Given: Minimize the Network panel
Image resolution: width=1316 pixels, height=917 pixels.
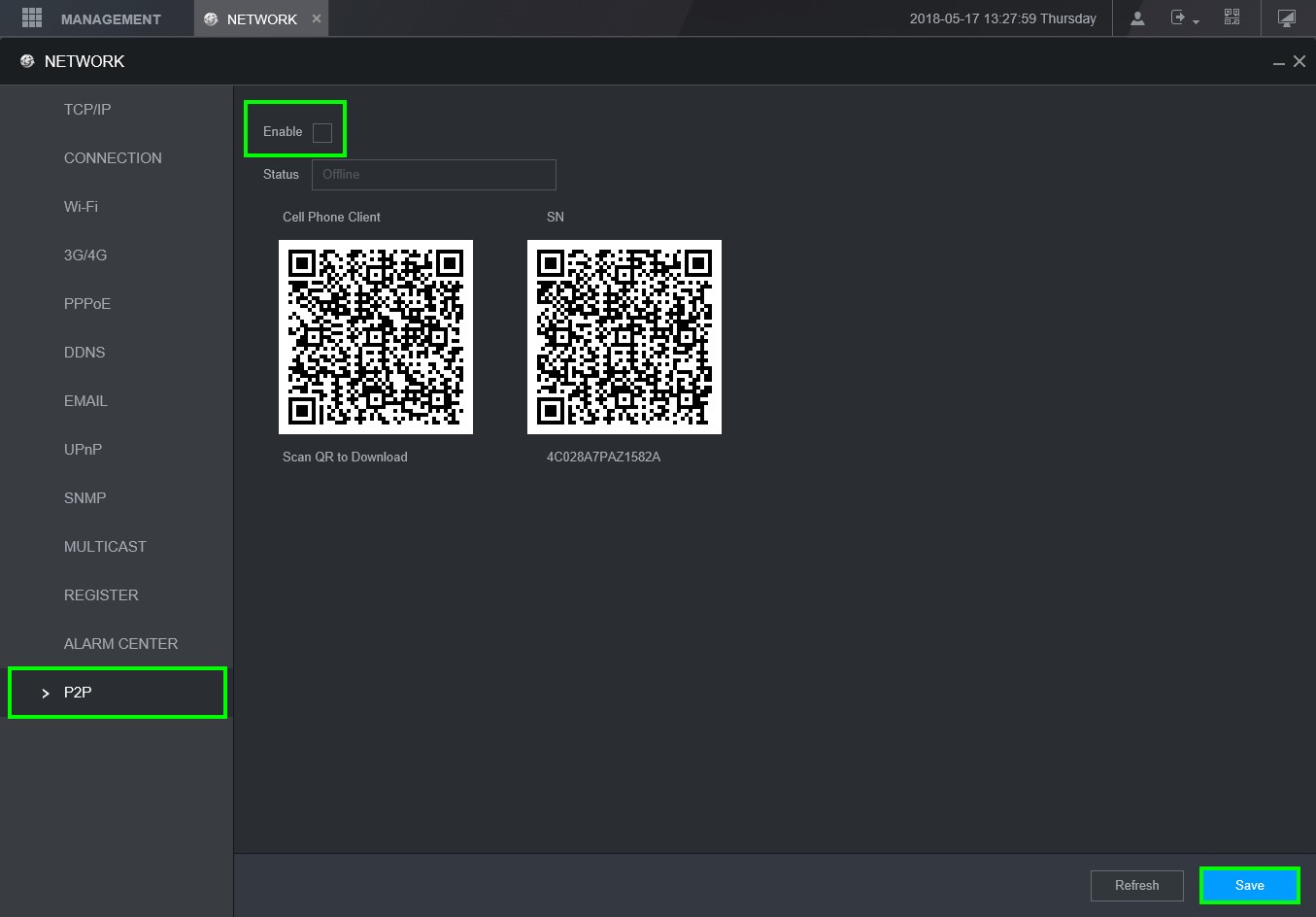Looking at the screenshot, I should coord(1279,62).
